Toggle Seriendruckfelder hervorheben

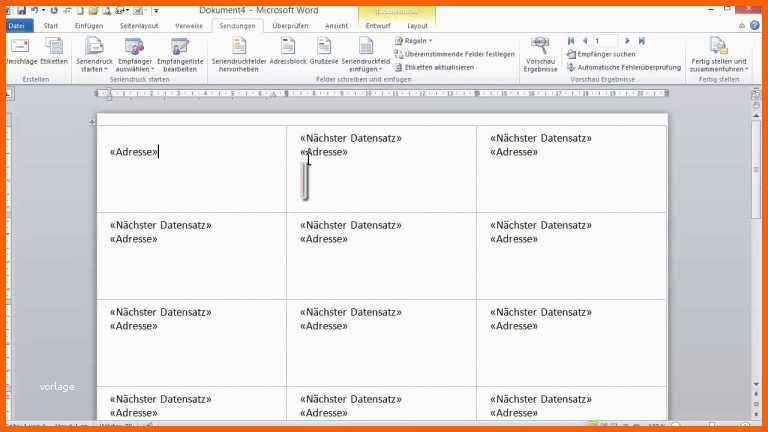239,55
